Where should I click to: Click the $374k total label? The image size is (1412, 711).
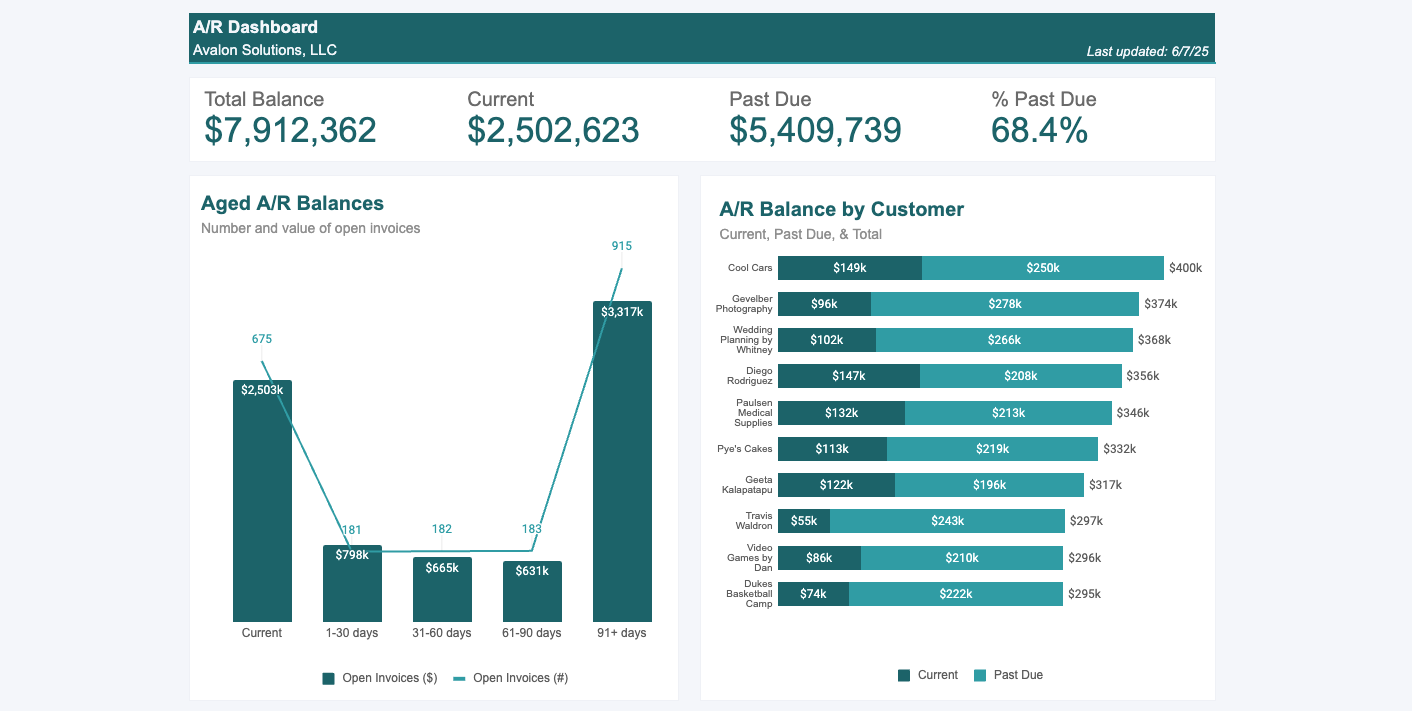pos(1161,304)
